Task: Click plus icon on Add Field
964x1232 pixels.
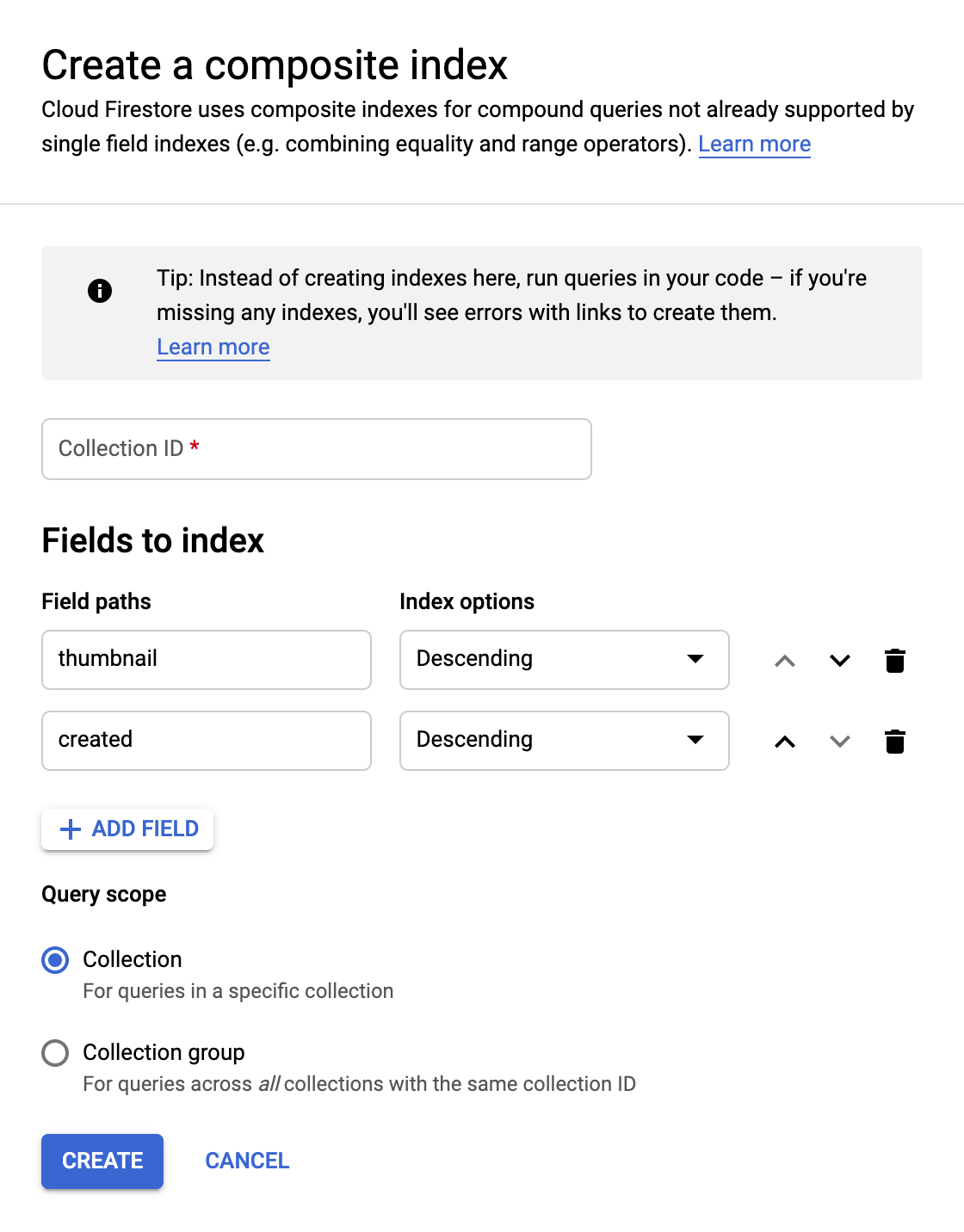Action: point(71,829)
